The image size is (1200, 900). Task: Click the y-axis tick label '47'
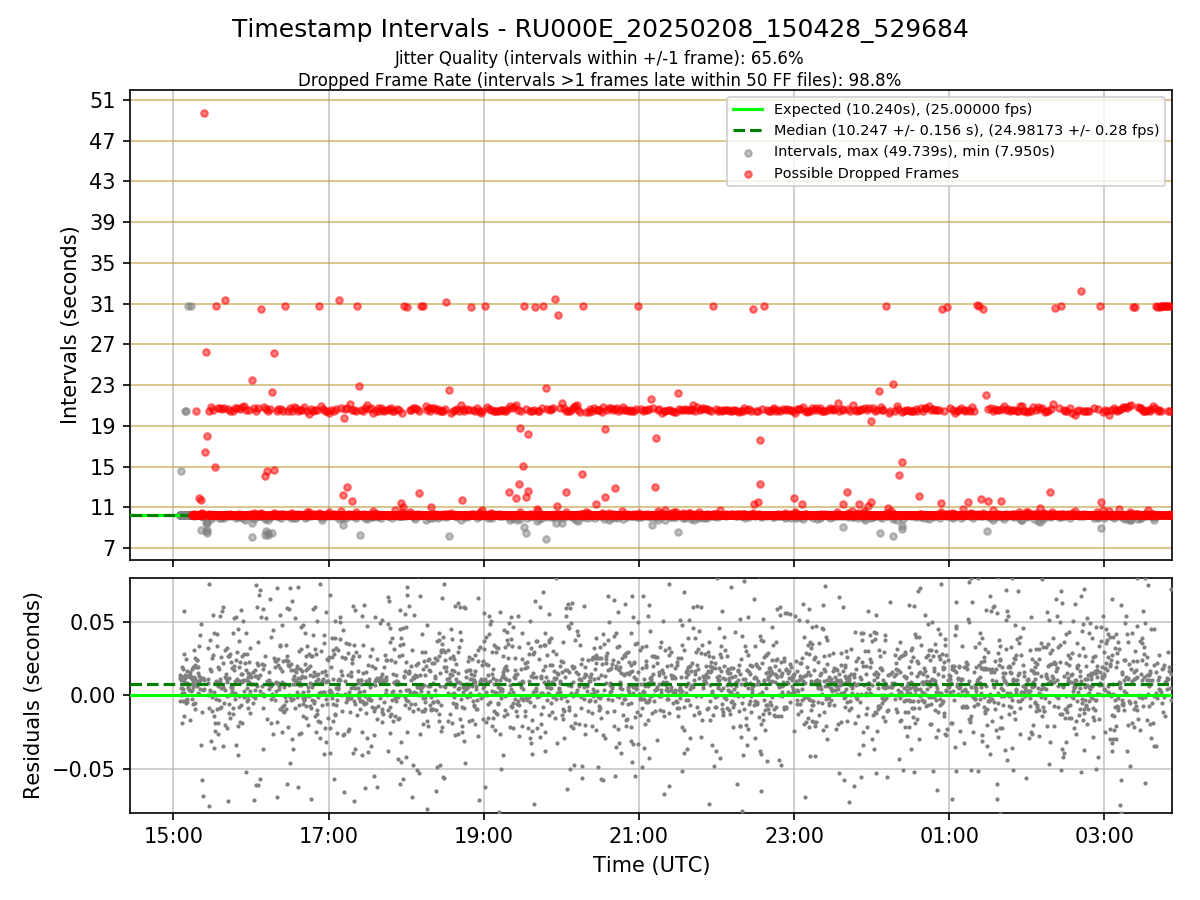104,141
